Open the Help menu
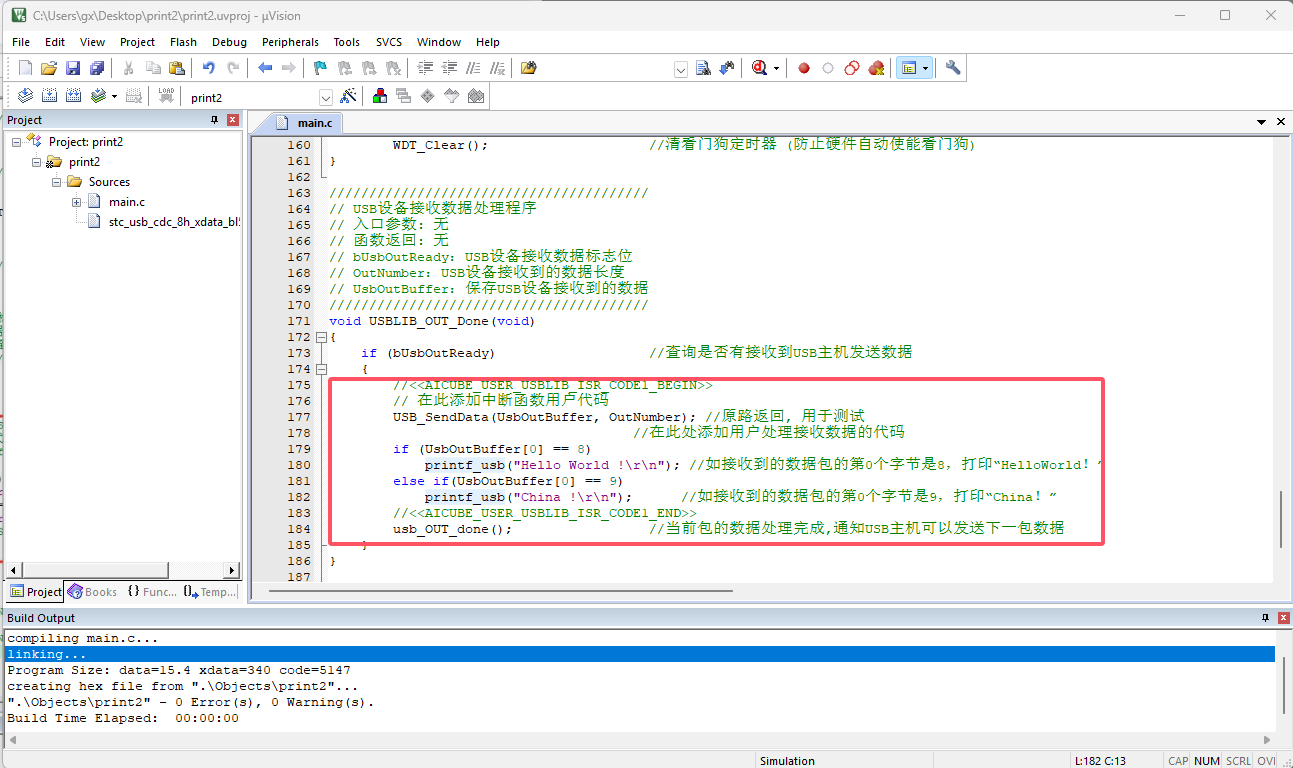 488,42
